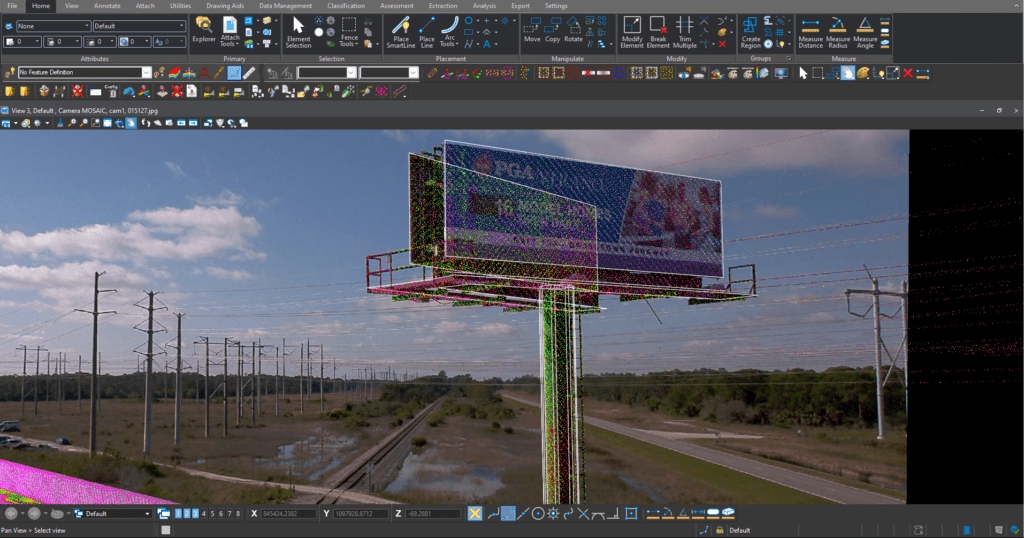1024x538 pixels.
Task: Open the Classification ribbon tab
Action: pyautogui.click(x=346, y=6)
